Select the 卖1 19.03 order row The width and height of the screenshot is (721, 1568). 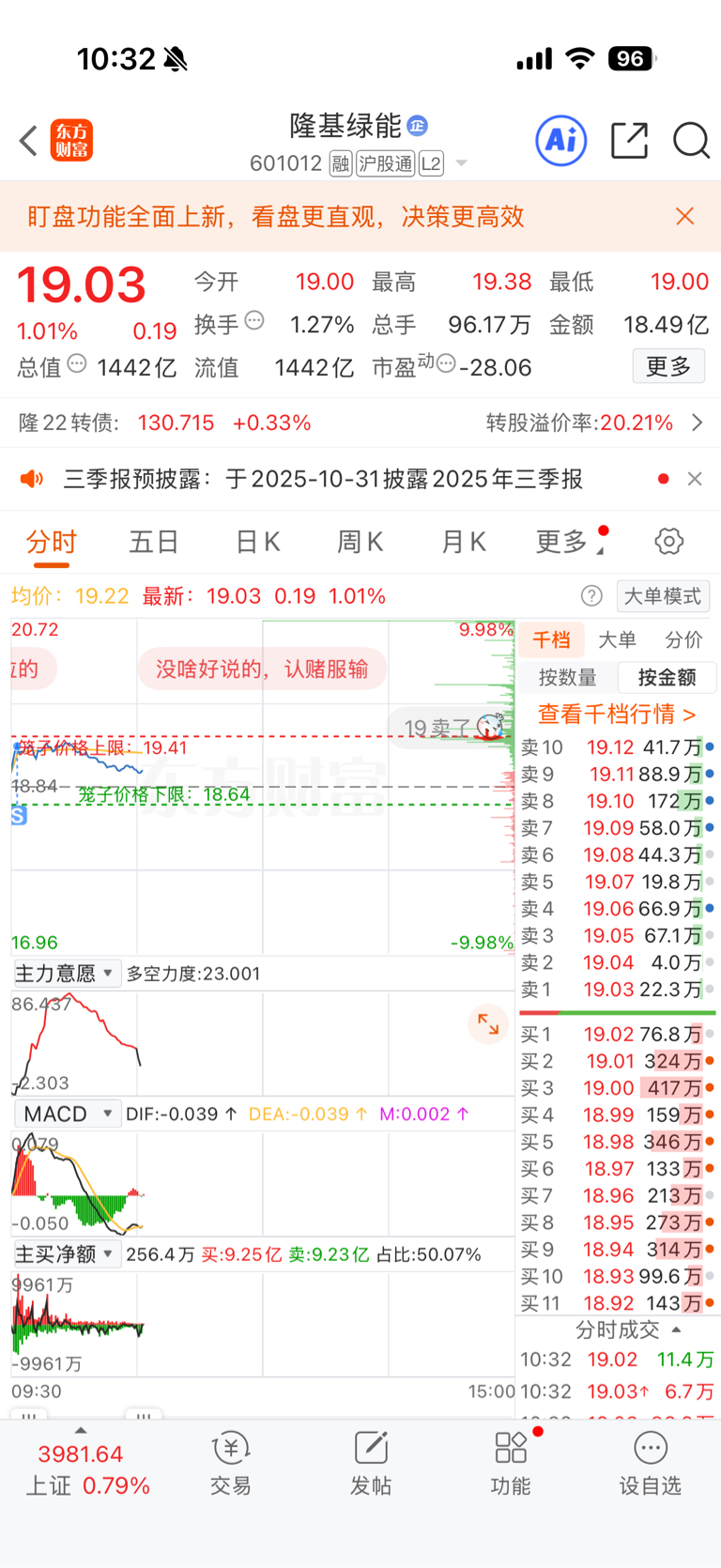click(617, 990)
